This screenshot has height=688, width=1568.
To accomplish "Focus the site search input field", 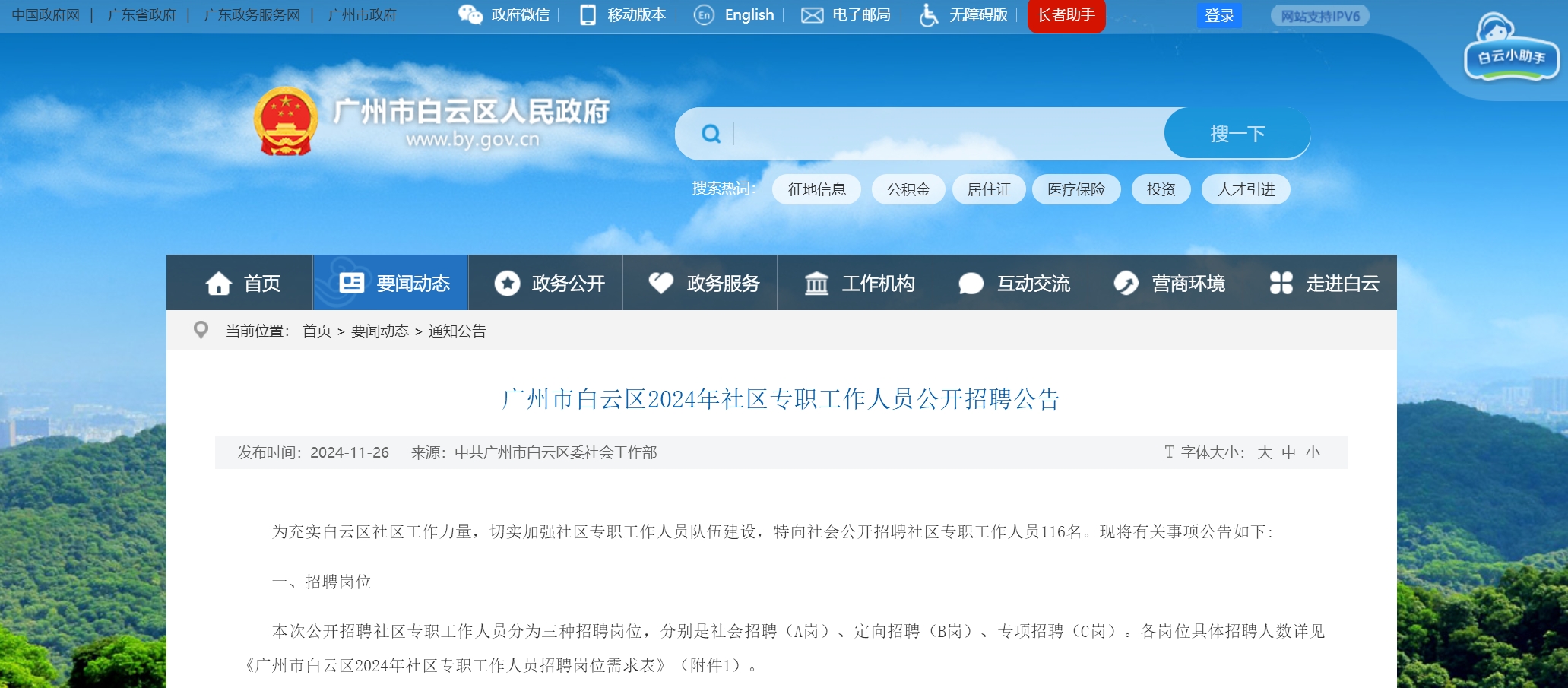I will point(942,134).
